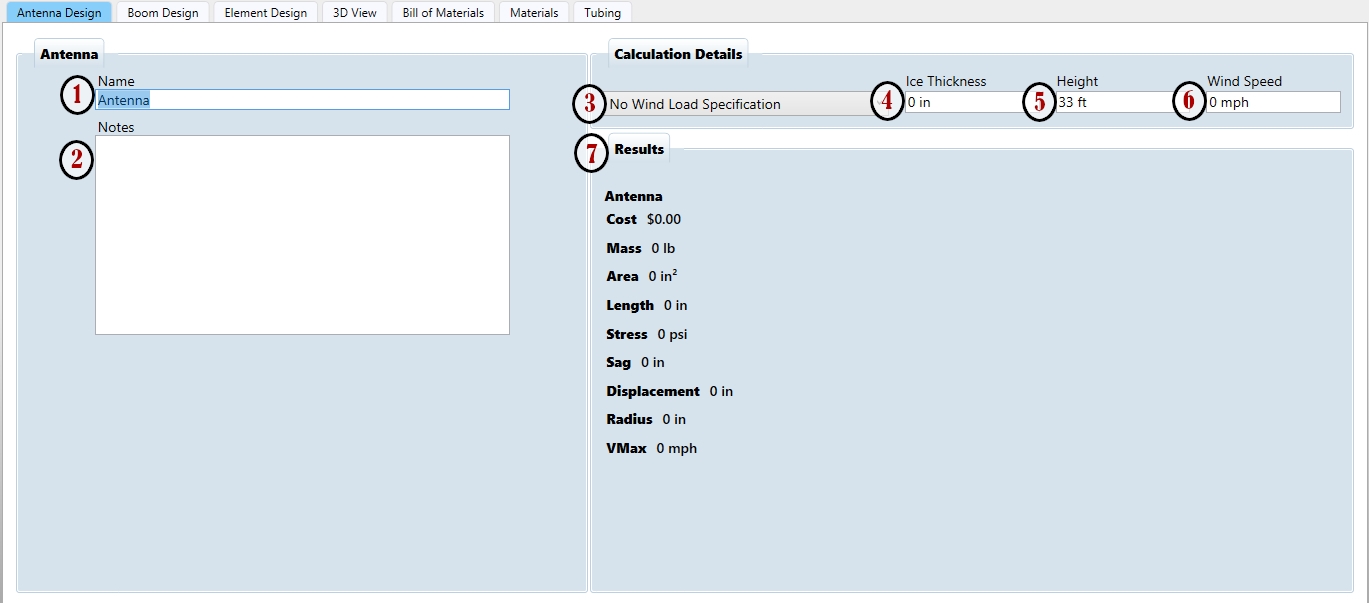Click the number 5 marker by Height
This screenshot has width=1369, height=603.
1039,102
